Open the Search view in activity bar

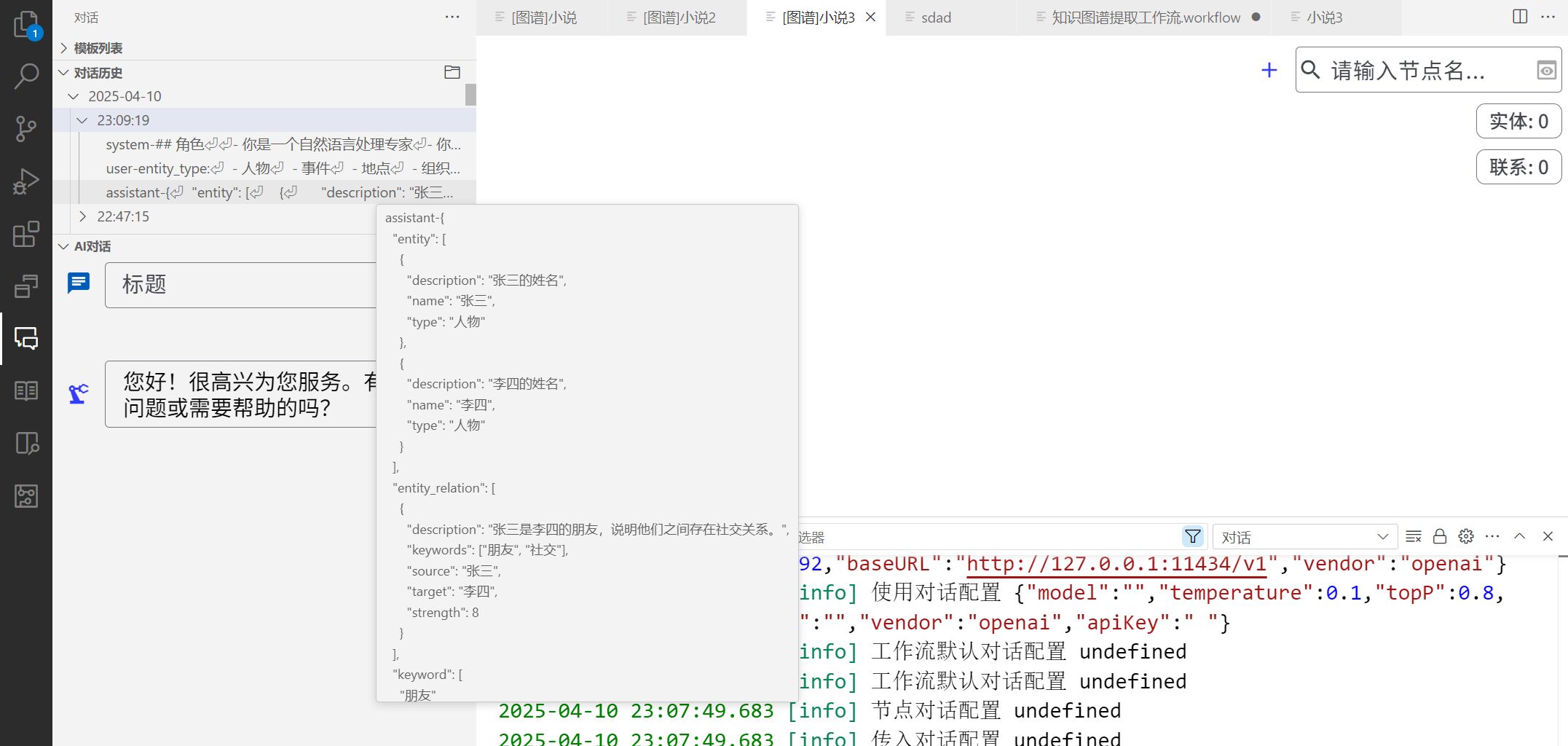tap(26, 76)
